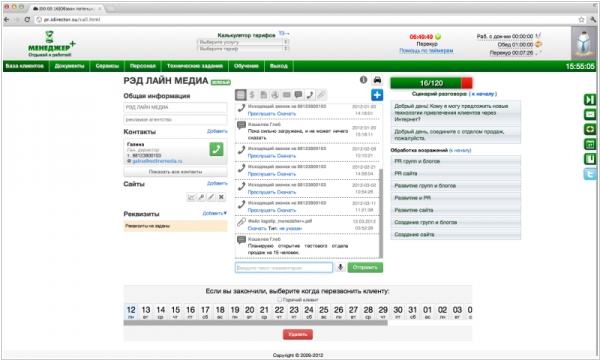This screenshot has width=600, height=360.
Task: Click the red Удалить button
Action: click(298, 334)
